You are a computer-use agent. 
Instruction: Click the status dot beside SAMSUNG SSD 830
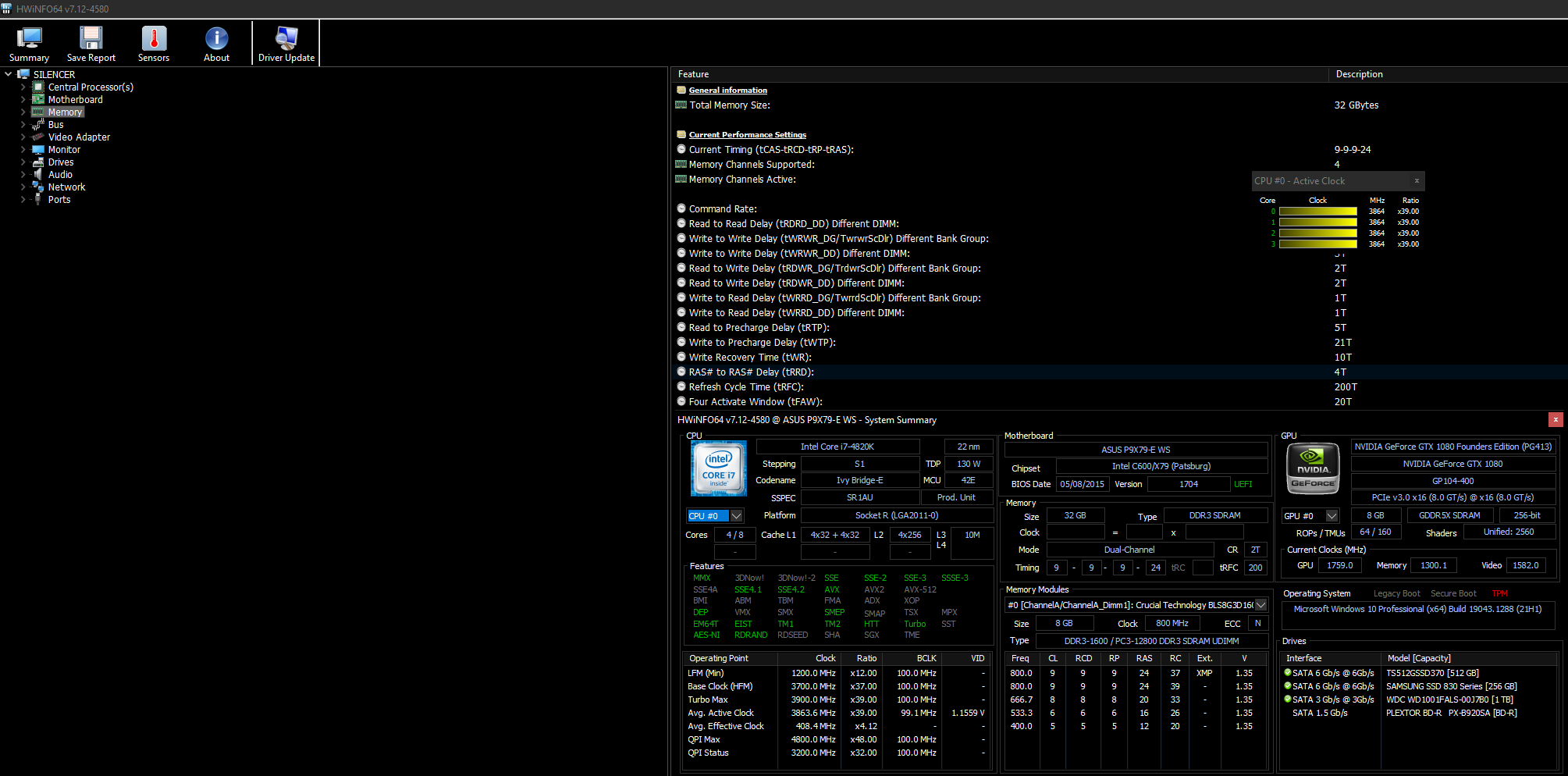[1288, 685]
